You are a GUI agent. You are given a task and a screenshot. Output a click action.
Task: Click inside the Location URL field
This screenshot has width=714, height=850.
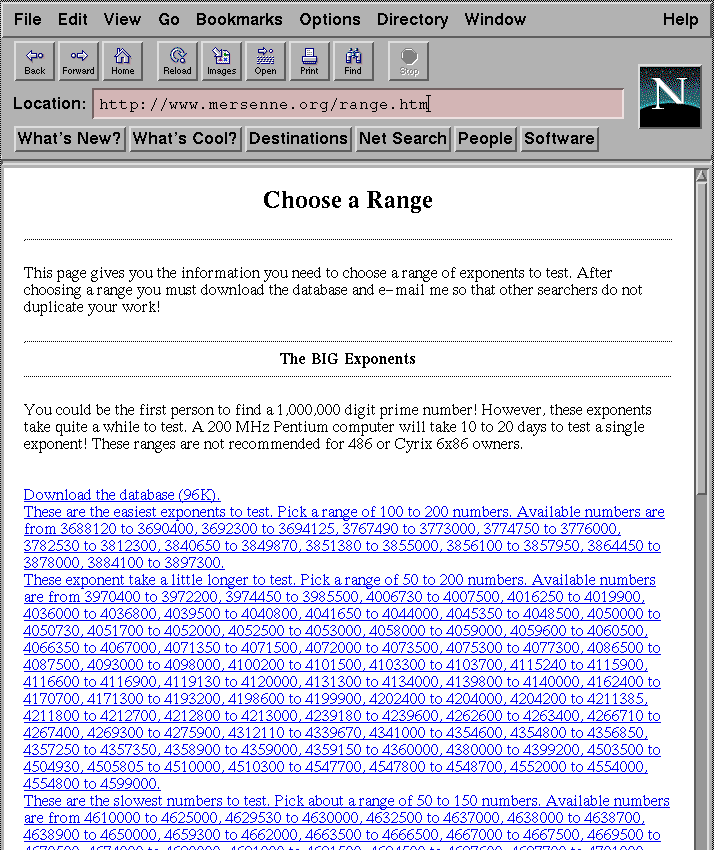tap(358, 104)
